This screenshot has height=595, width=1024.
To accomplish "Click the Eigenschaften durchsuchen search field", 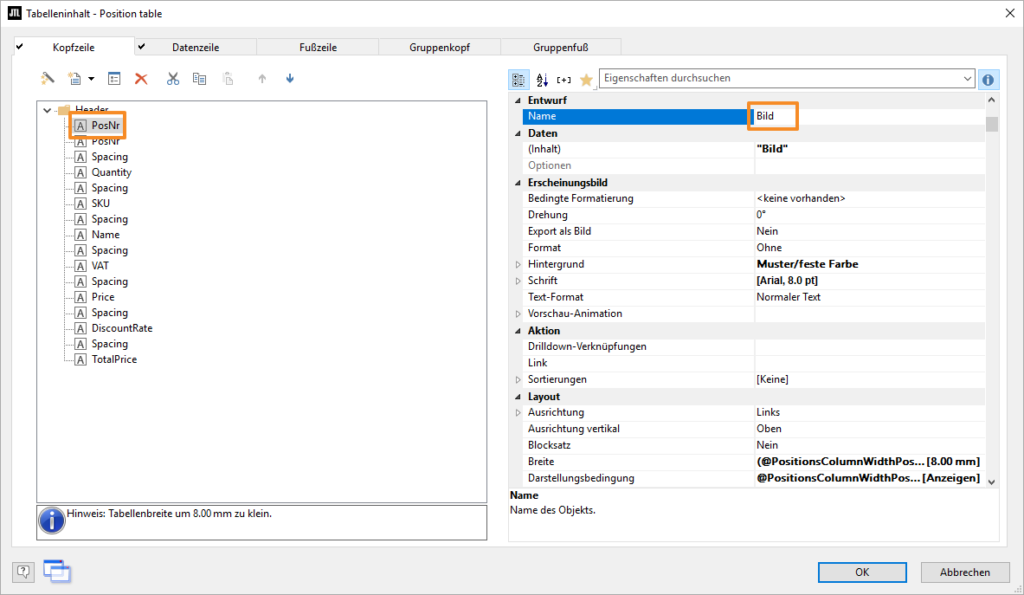I will 780,78.
